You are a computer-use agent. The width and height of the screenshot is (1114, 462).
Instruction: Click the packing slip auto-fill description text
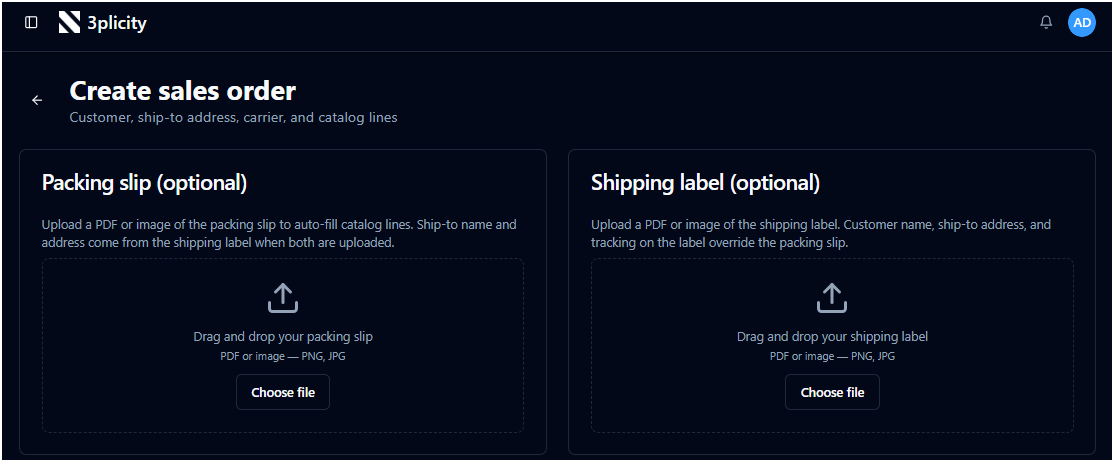(279, 233)
